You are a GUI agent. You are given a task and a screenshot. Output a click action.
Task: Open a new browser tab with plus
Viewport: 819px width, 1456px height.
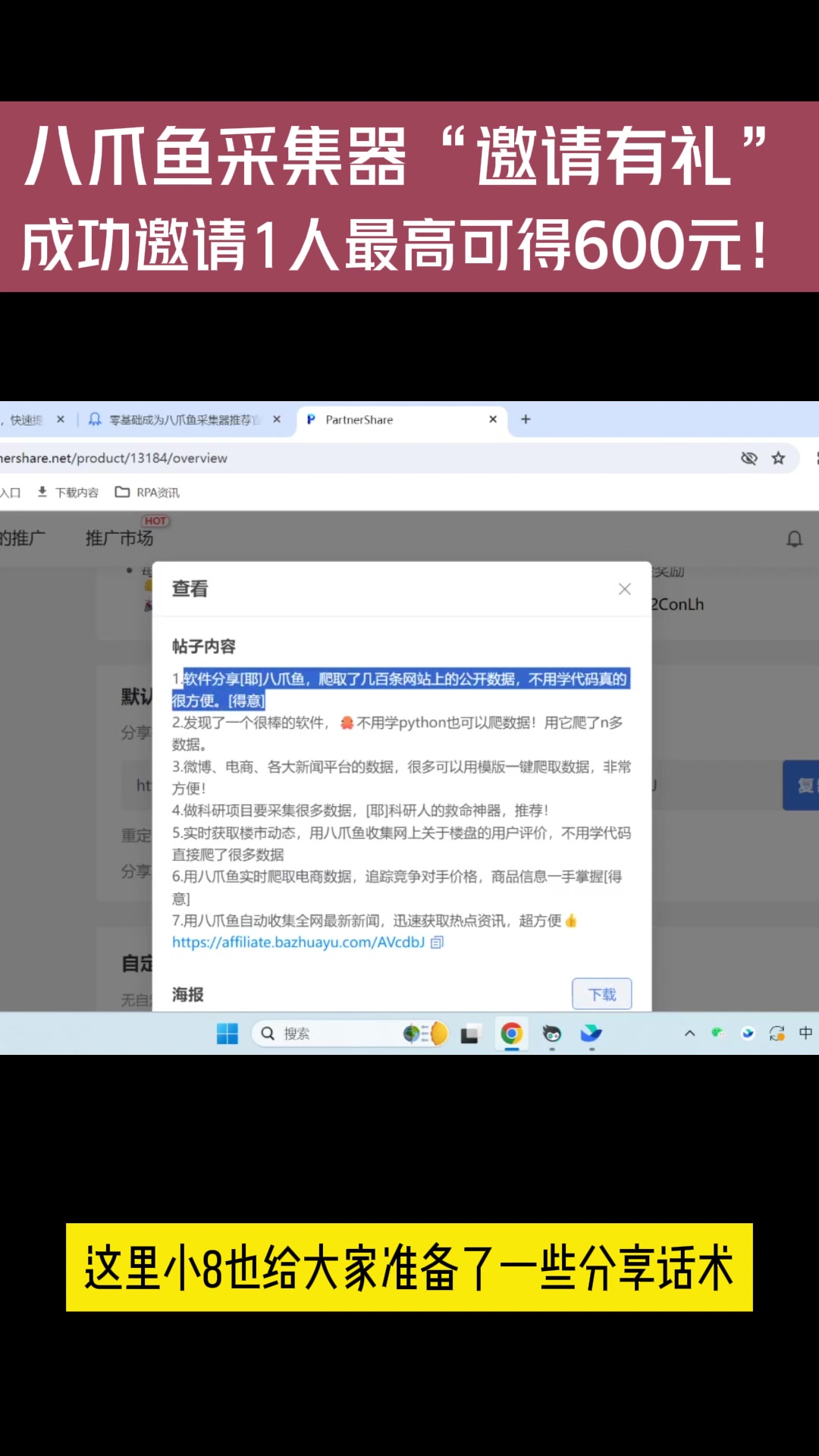click(x=526, y=419)
